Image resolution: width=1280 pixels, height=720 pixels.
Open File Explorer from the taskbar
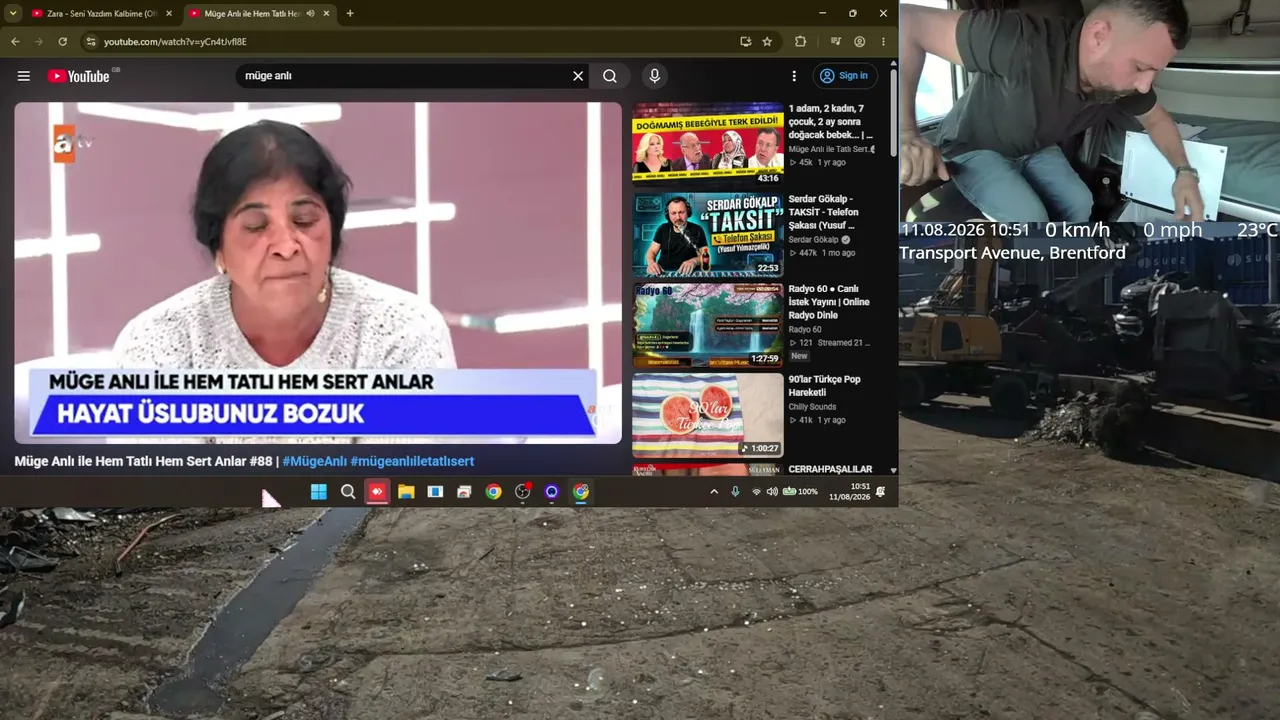coord(406,491)
